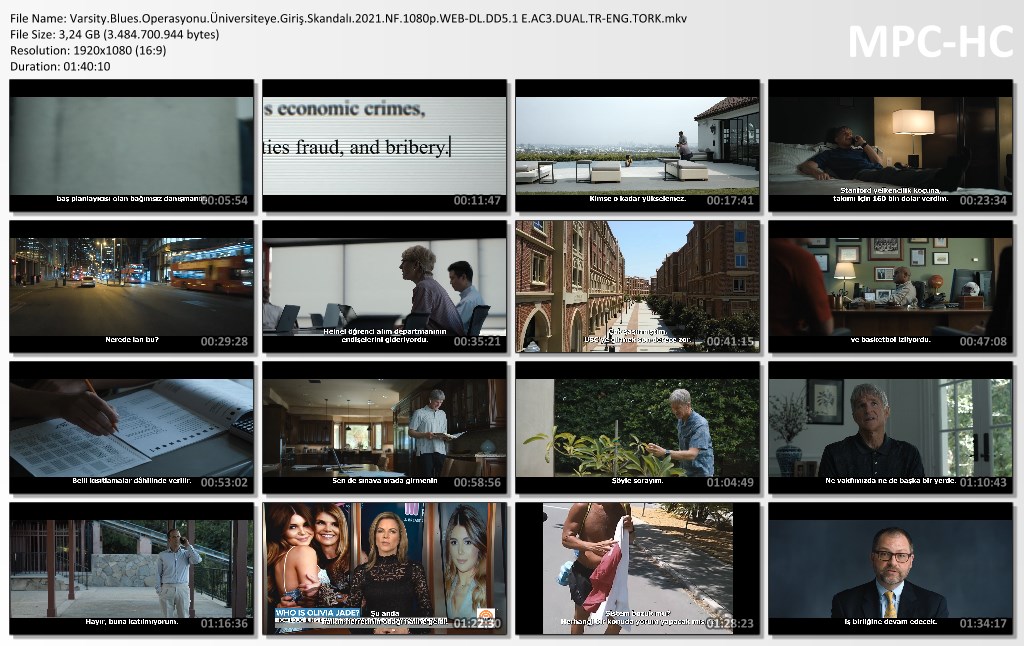The height and width of the screenshot is (646, 1024).
Task: Click the thumbnail timestamped 00:47:08
Action: 890,286
